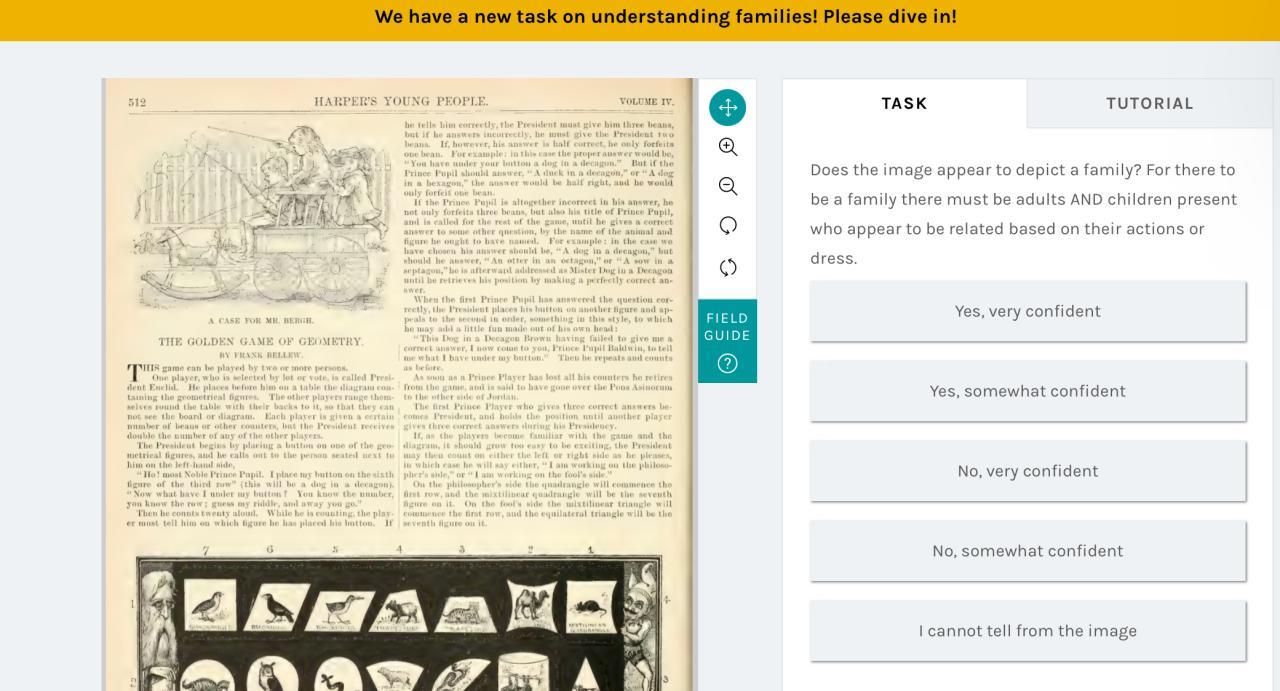Click the question mark help icon
This screenshot has height=691, width=1280.
point(727,364)
